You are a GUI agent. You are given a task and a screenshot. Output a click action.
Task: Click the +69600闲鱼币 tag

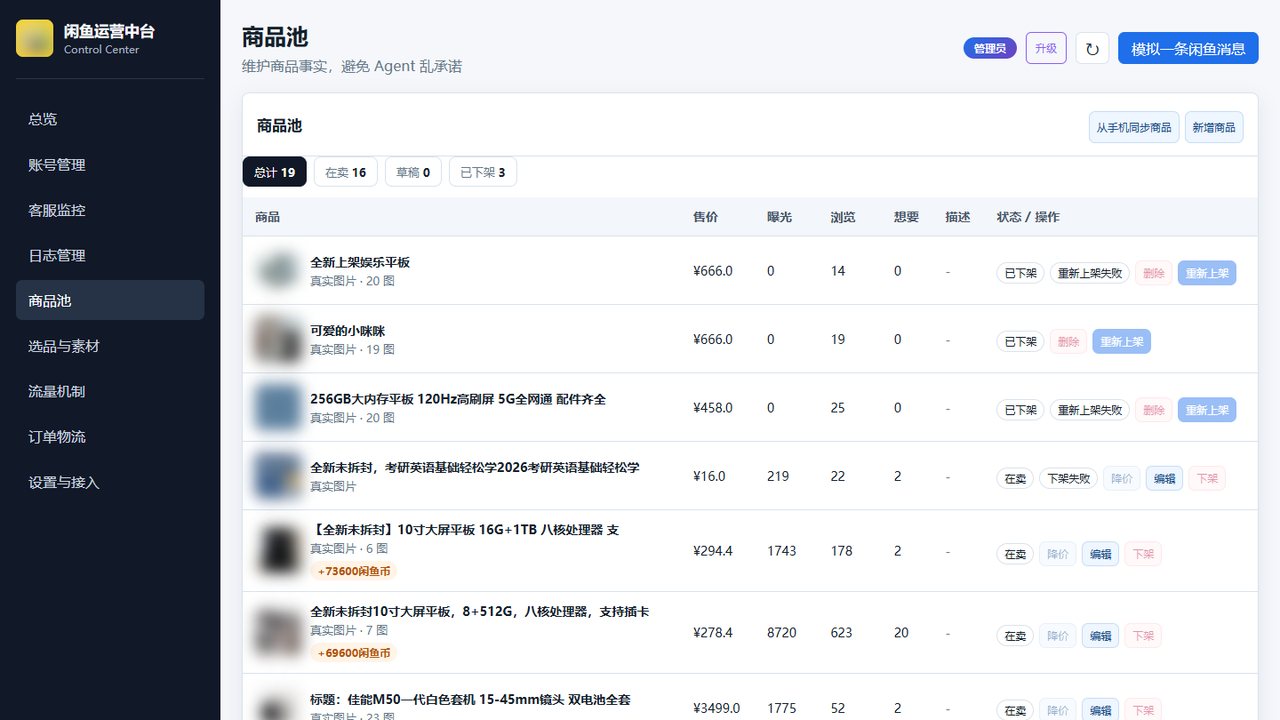click(353, 653)
